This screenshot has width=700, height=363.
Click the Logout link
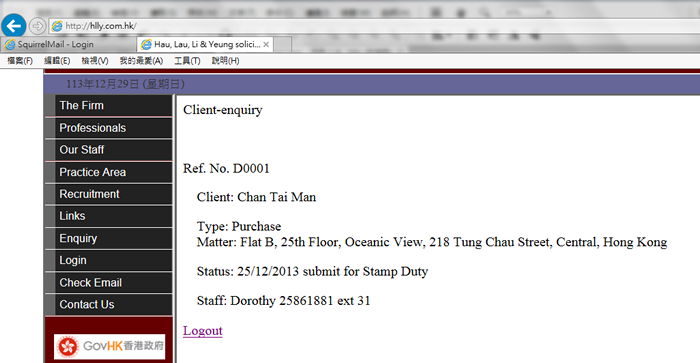[x=203, y=331]
